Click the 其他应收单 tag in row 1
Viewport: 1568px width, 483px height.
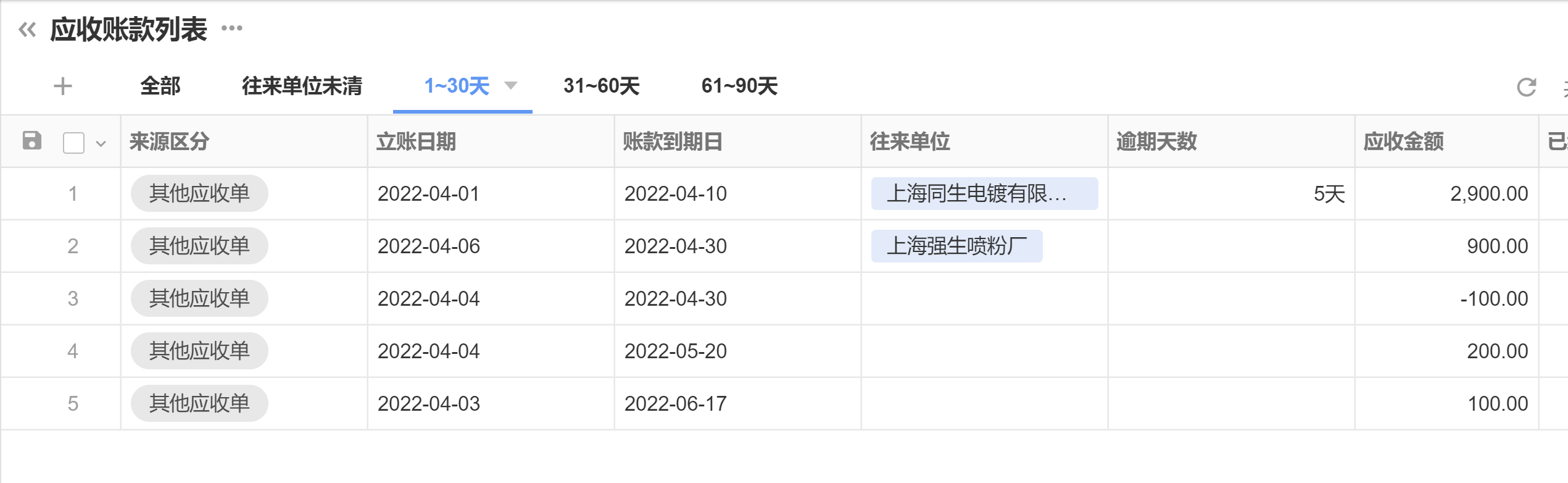pyautogui.click(x=199, y=194)
